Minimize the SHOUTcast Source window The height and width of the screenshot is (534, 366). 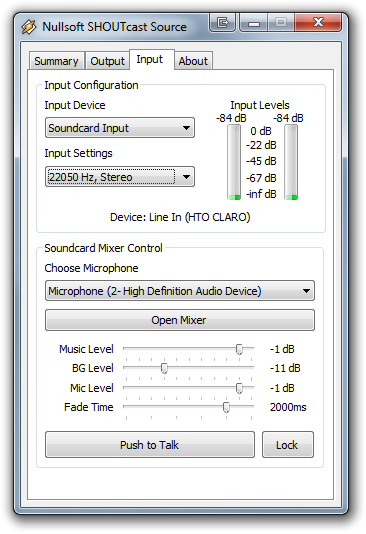tap(254, 23)
